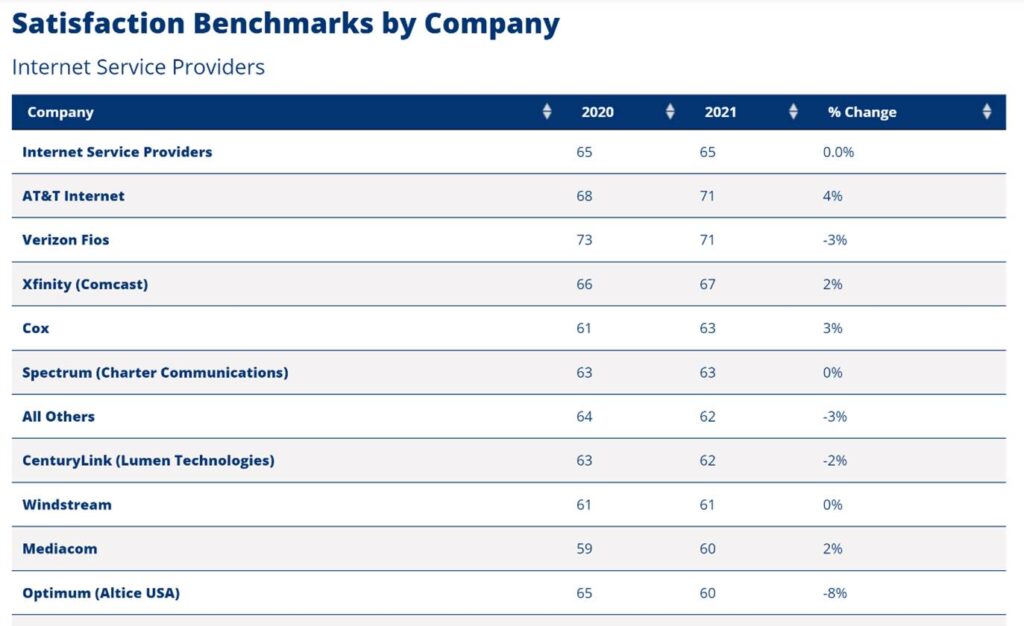Click the % Change header label
Viewport: 1024px width, 626px height.
coord(862,112)
